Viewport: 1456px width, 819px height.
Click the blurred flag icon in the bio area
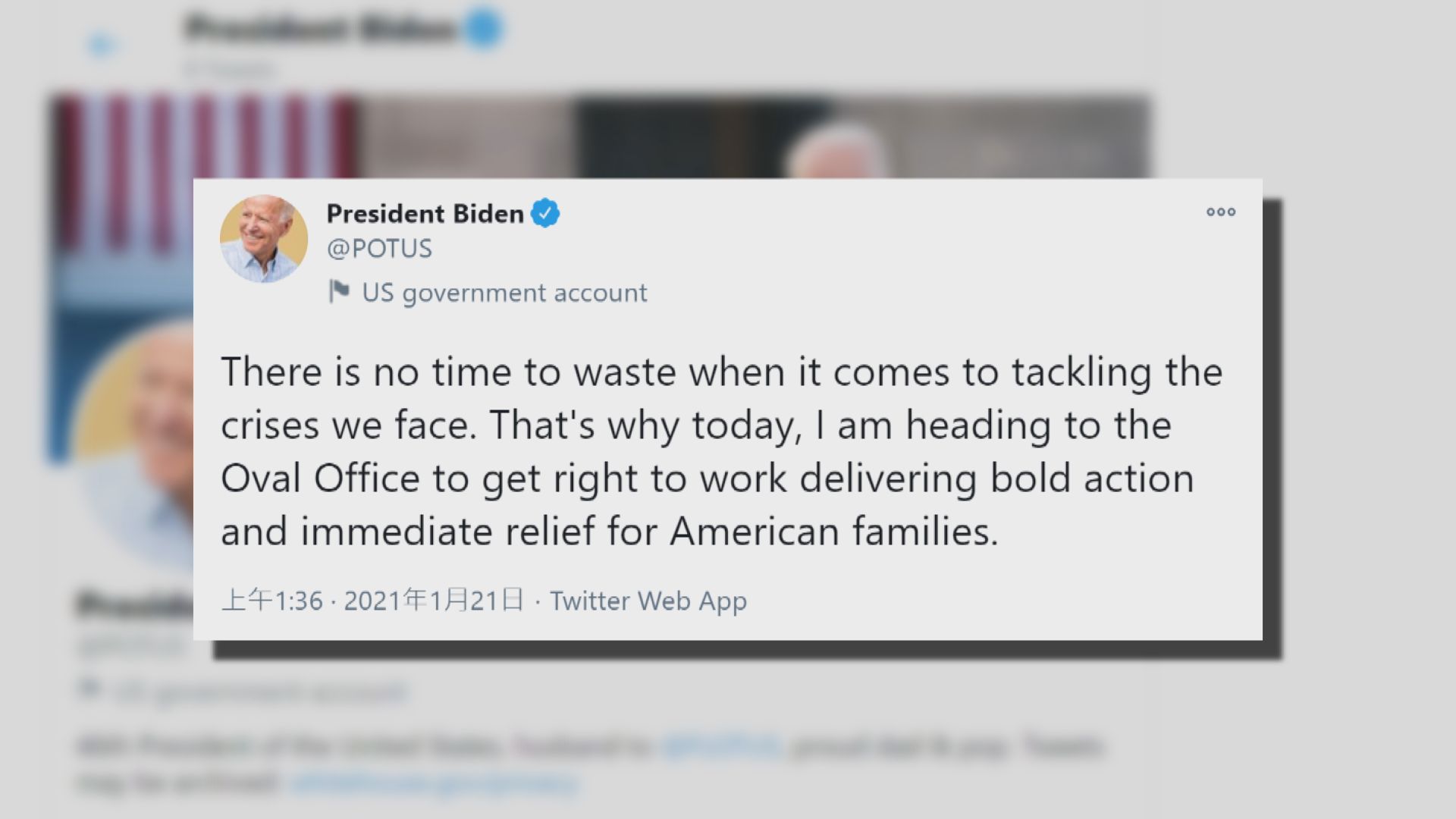[x=90, y=690]
